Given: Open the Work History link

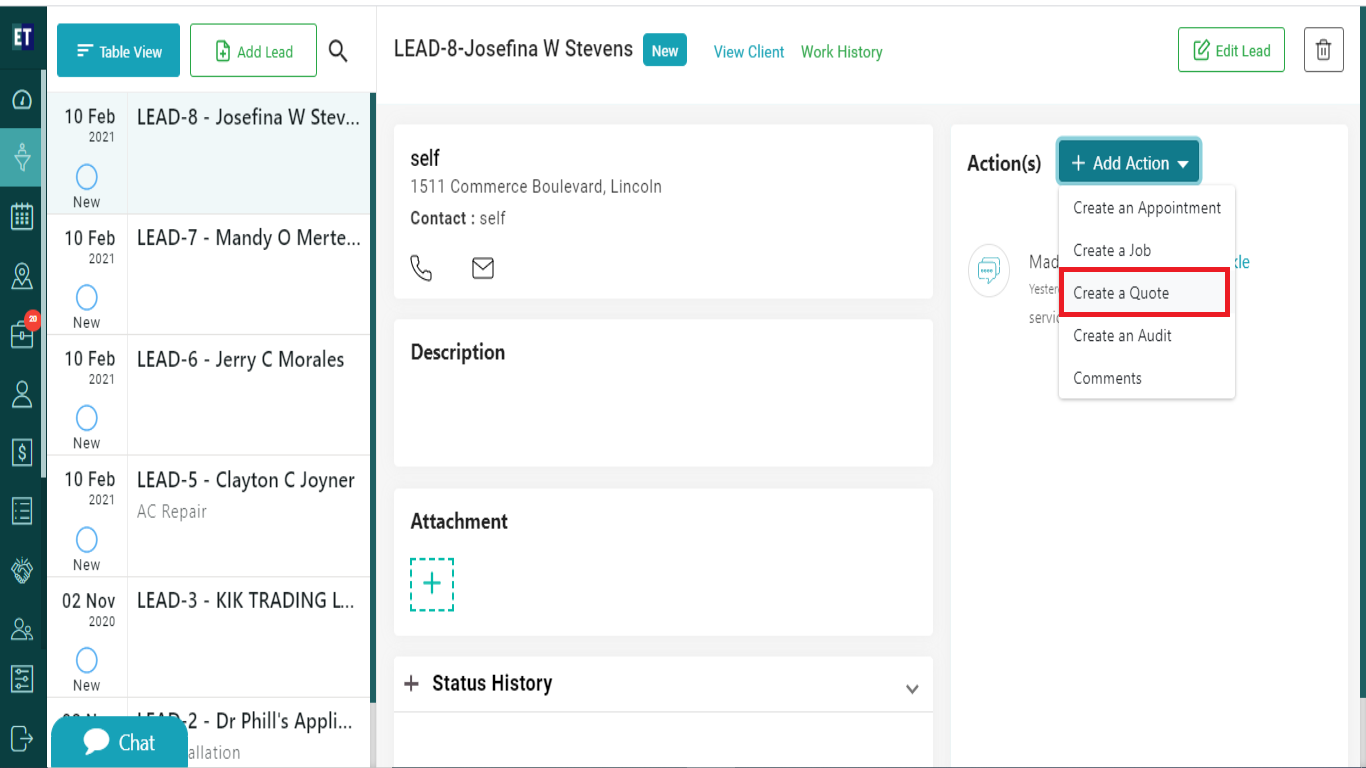Looking at the screenshot, I should (x=841, y=52).
